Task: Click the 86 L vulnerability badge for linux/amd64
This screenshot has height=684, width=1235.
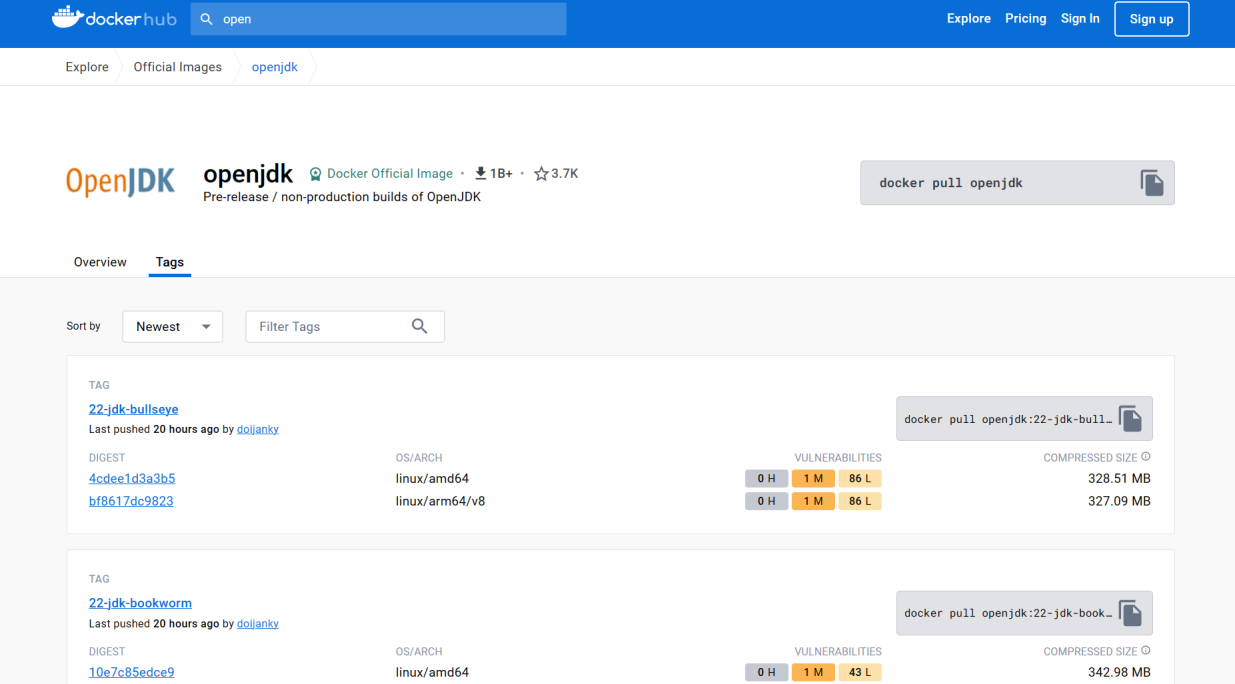Action: (x=860, y=479)
